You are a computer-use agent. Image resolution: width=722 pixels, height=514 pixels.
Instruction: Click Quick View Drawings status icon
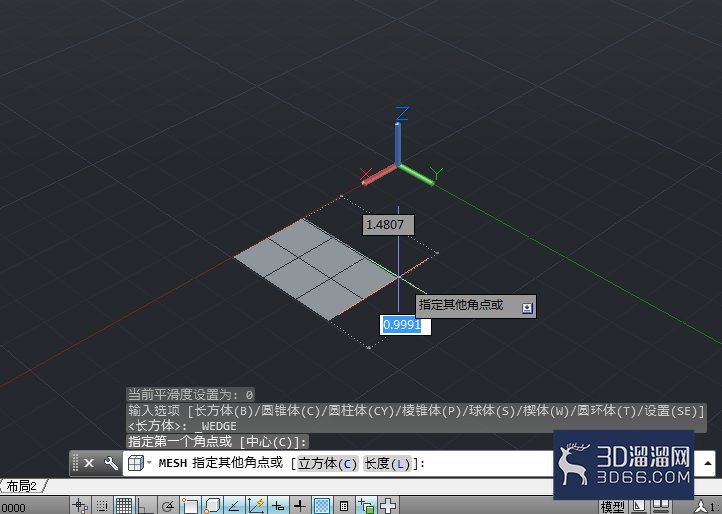662,506
